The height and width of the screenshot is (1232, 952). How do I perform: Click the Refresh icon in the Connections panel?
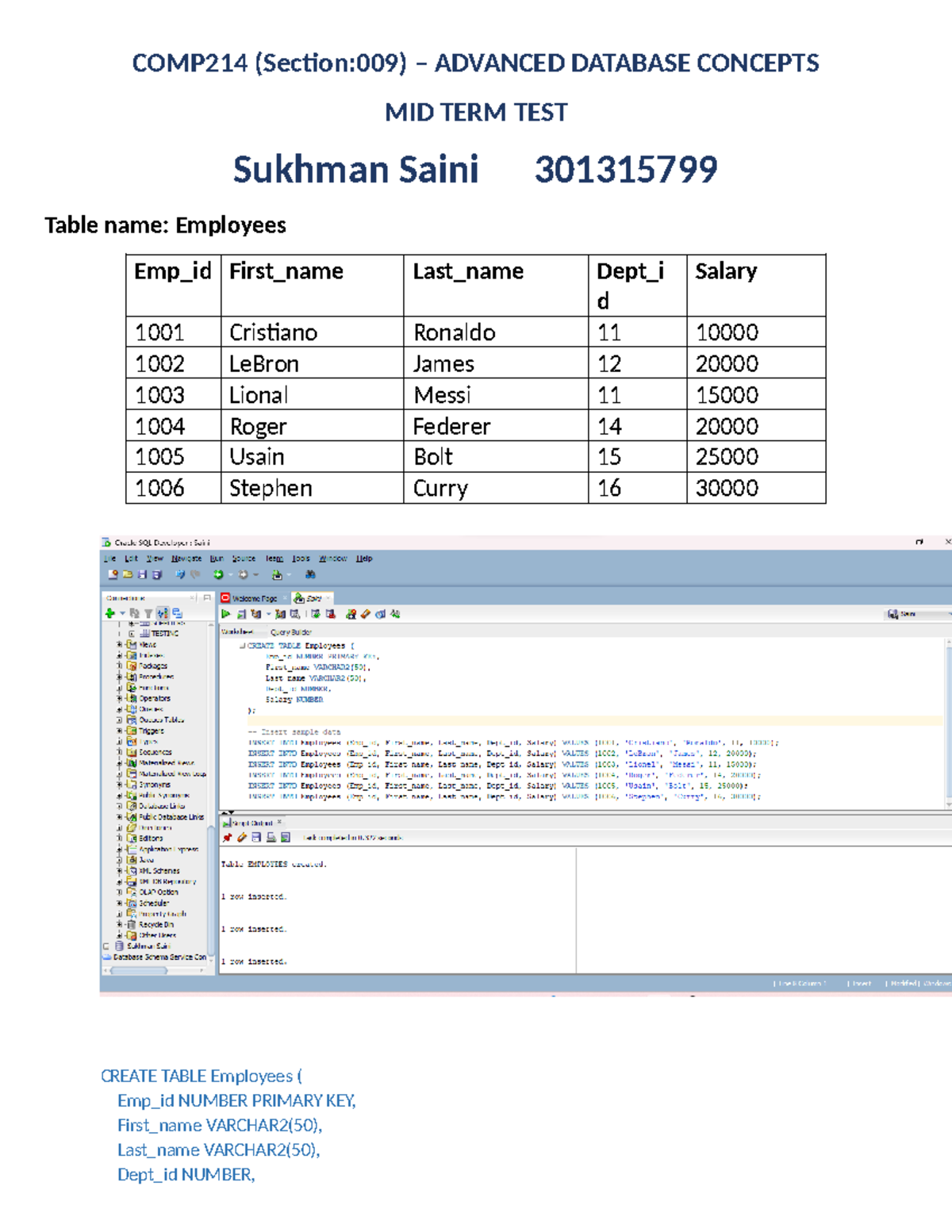tap(135, 614)
